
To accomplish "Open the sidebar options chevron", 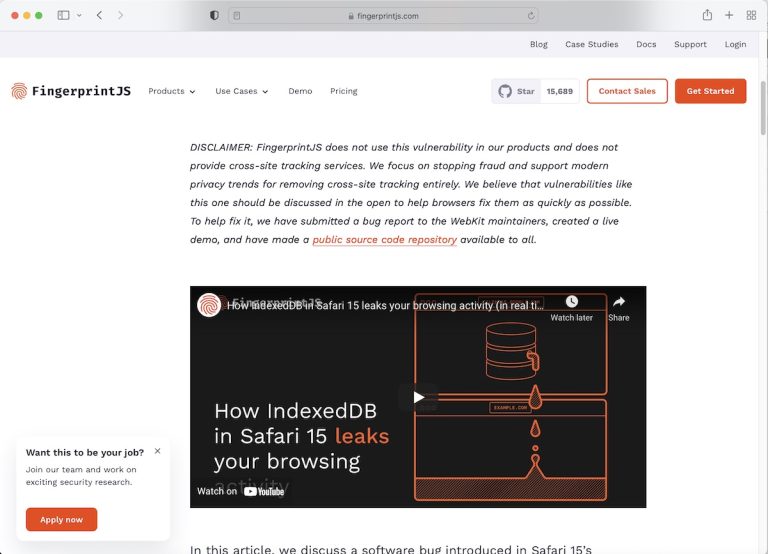I will coord(79,15).
